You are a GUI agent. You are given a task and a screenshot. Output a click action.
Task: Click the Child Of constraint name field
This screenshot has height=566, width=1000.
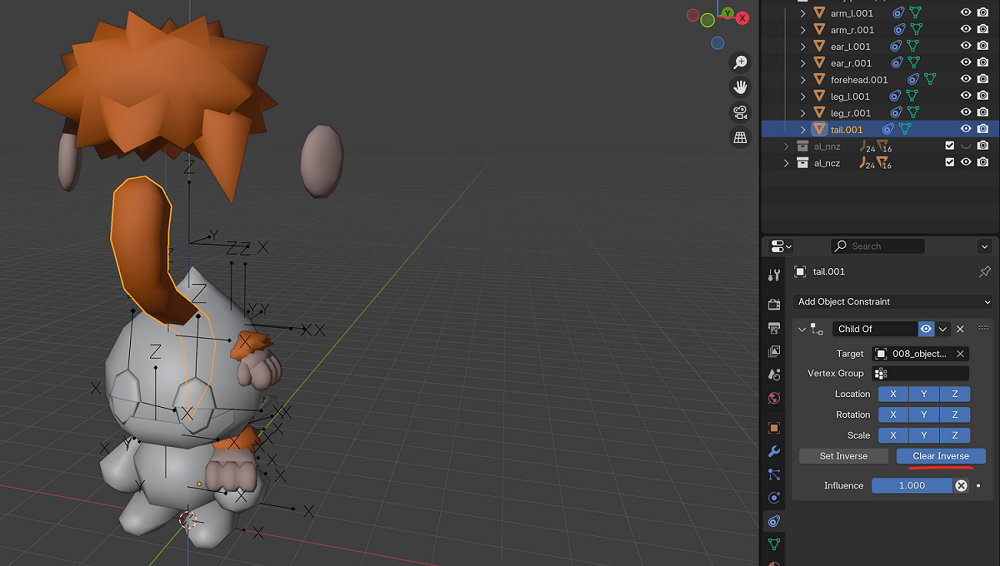click(x=875, y=329)
